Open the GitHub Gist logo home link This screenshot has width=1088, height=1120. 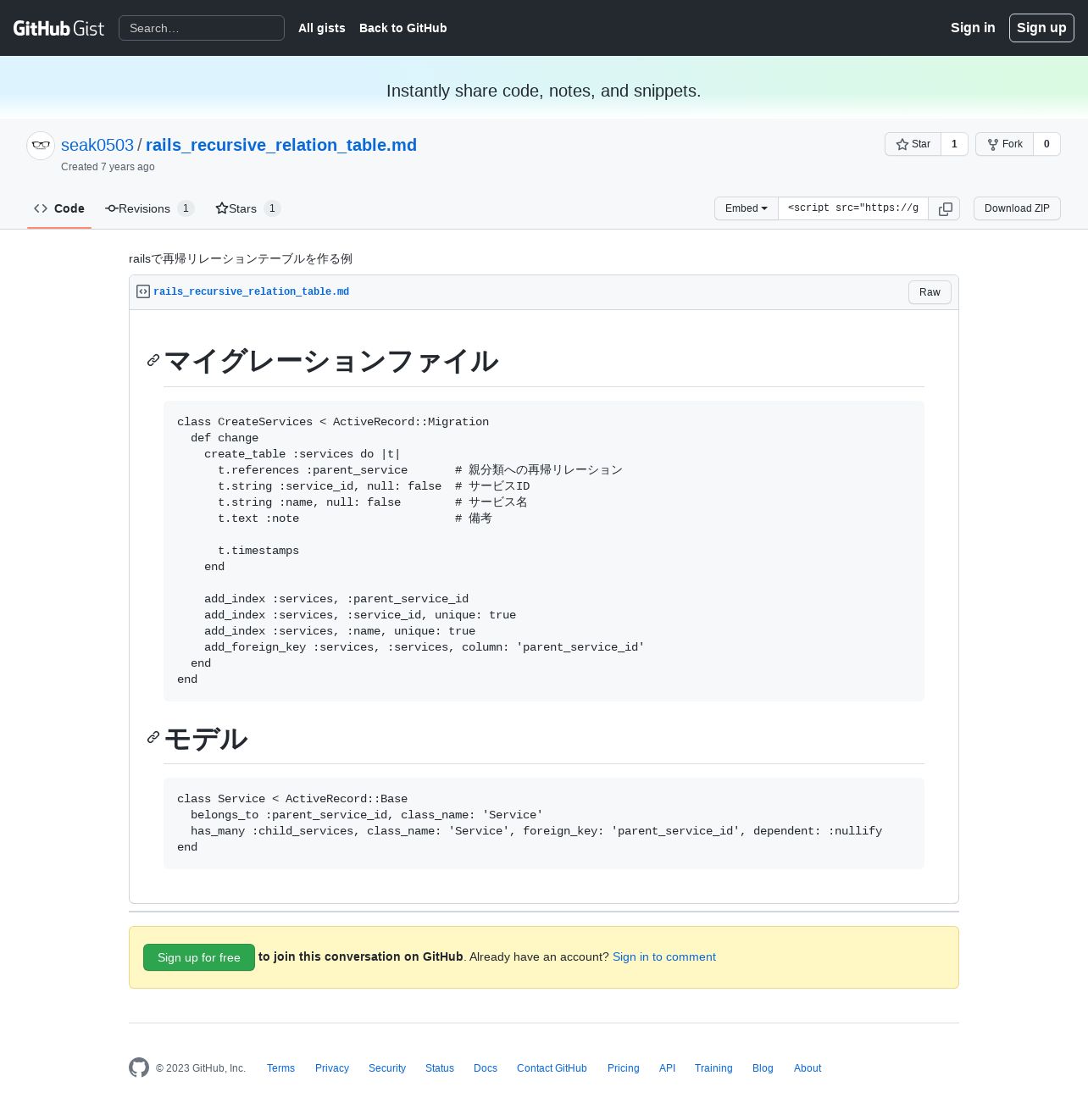[x=58, y=28]
